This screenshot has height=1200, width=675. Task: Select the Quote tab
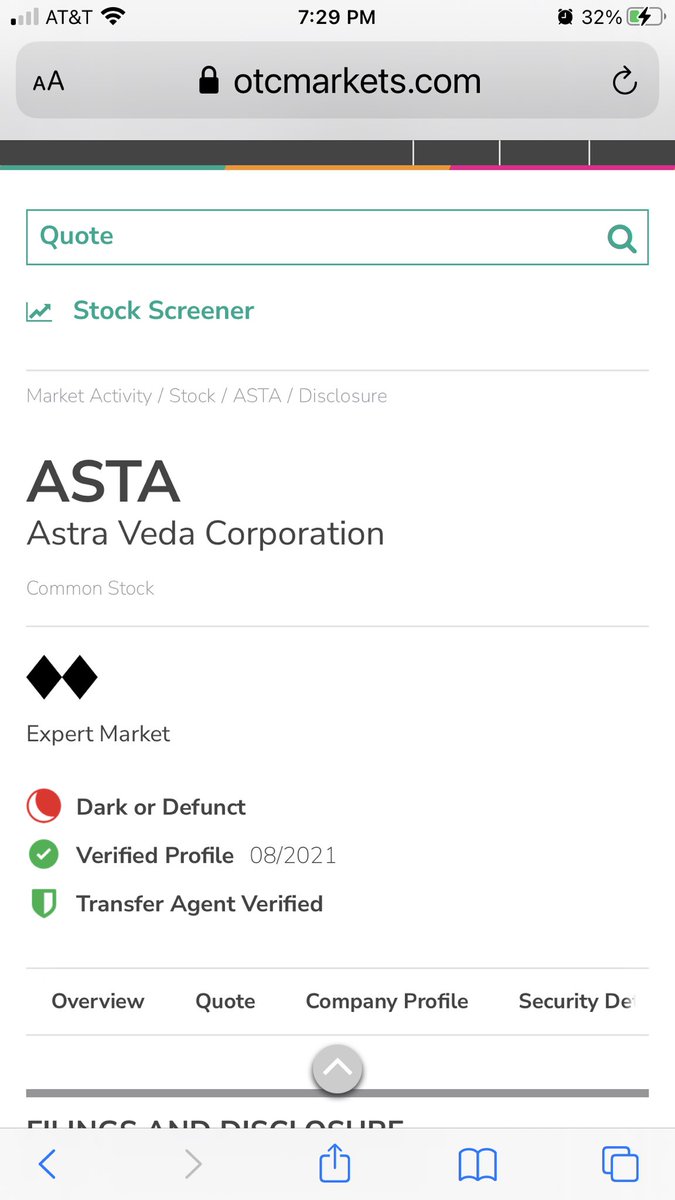pyautogui.click(x=225, y=1001)
